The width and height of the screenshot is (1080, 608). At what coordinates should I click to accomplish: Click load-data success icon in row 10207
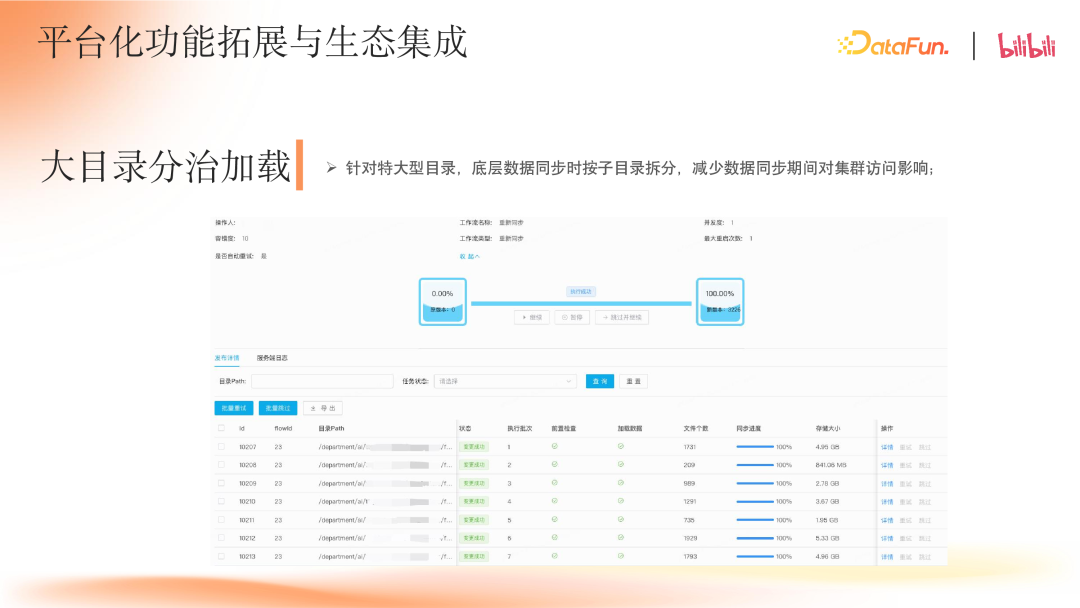tap(621, 446)
